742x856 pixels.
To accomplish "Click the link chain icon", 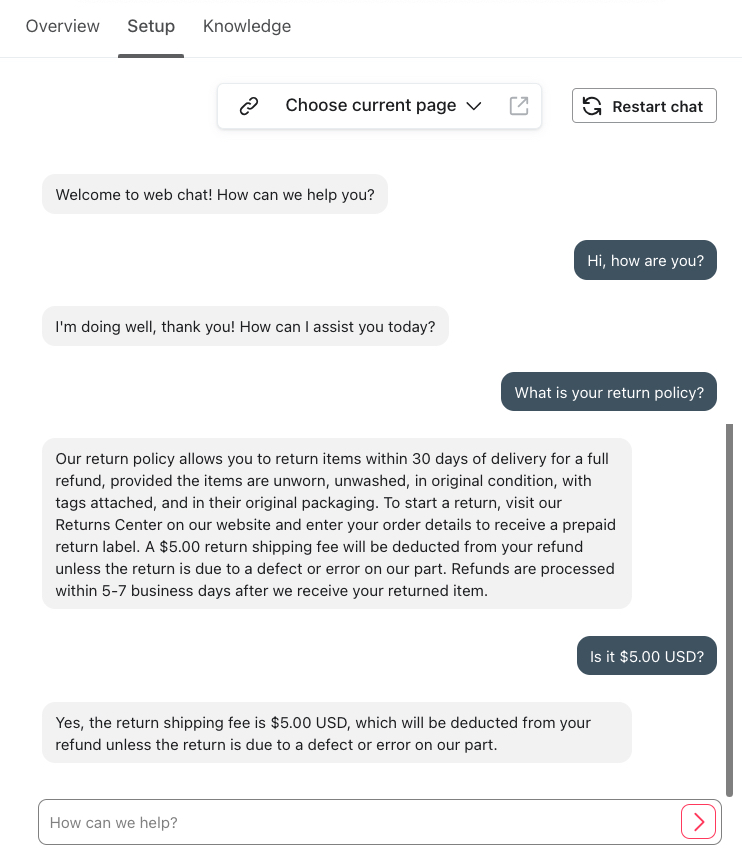I will [248, 105].
